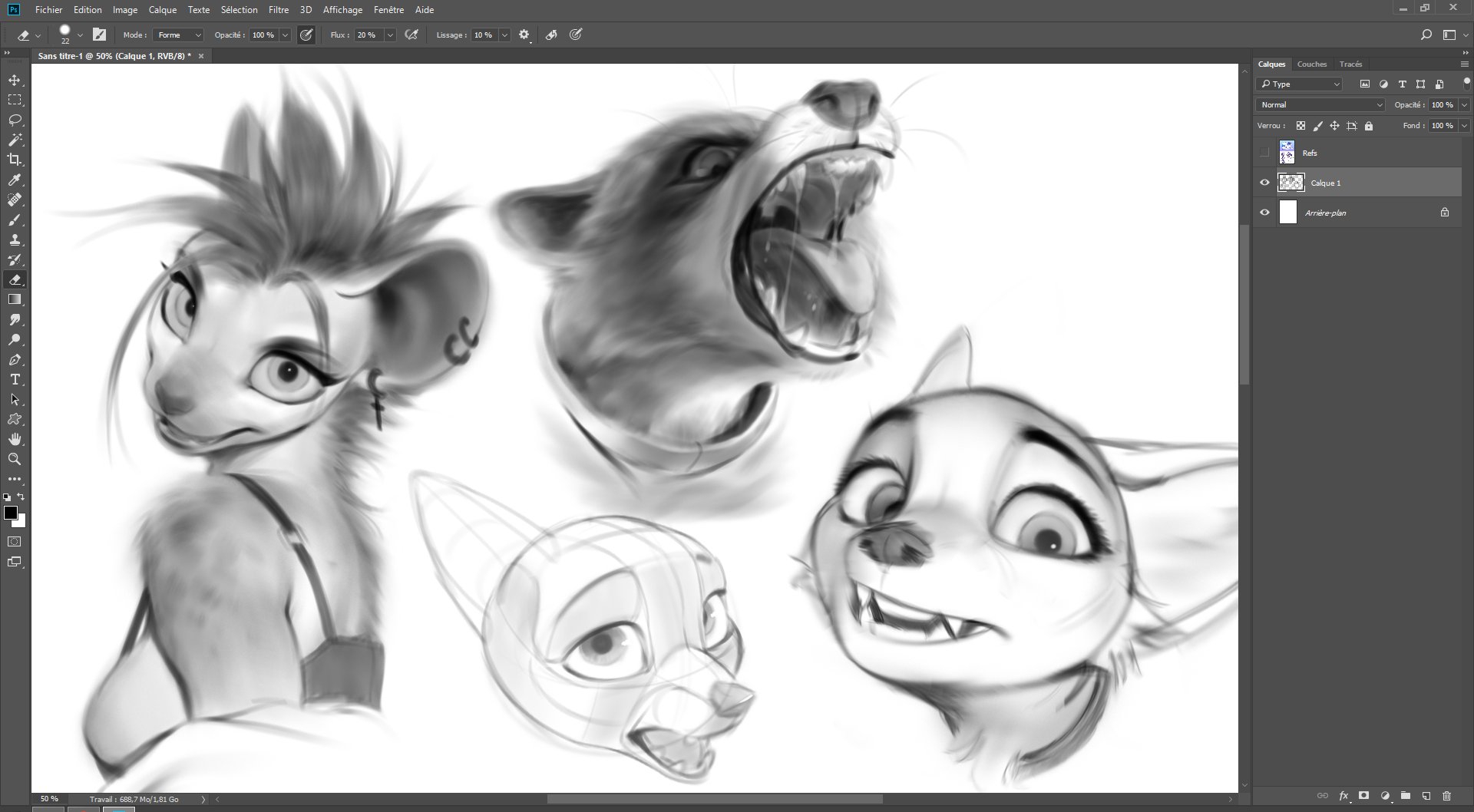Select the Lasso tool

[x=15, y=120]
